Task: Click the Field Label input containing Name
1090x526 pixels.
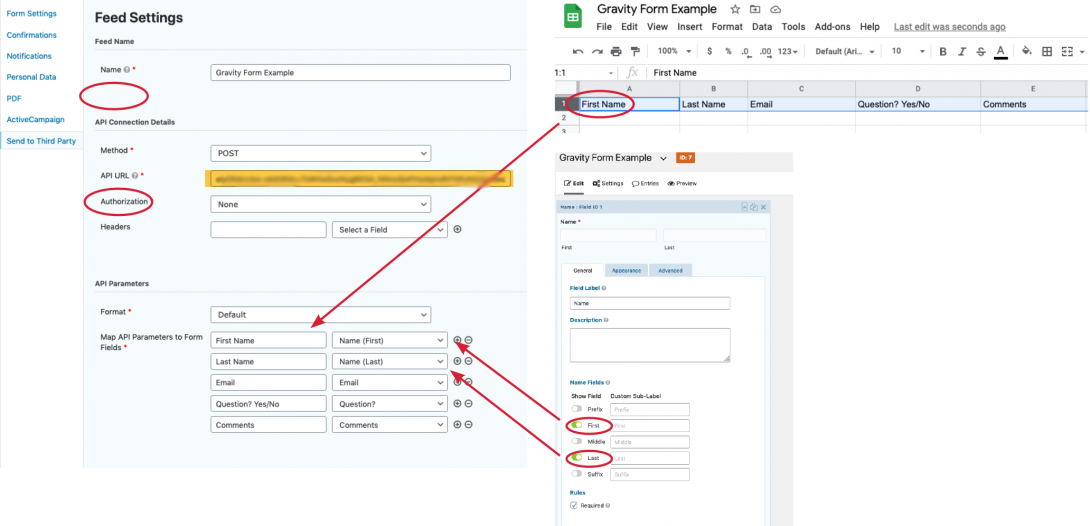Action: click(650, 304)
